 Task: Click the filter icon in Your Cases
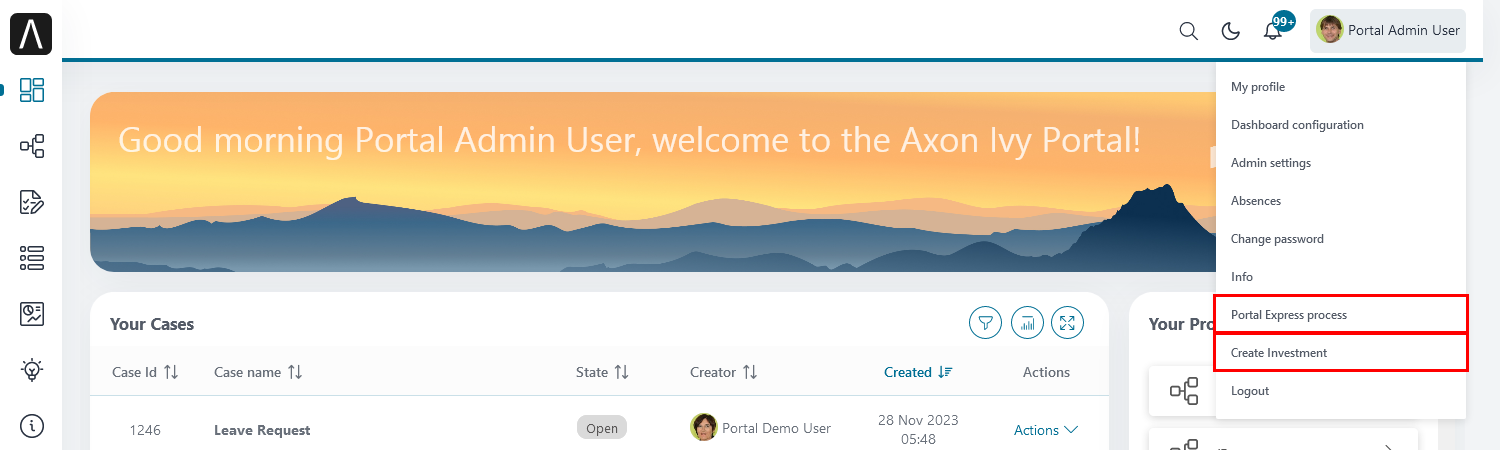(x=985, y=323)
